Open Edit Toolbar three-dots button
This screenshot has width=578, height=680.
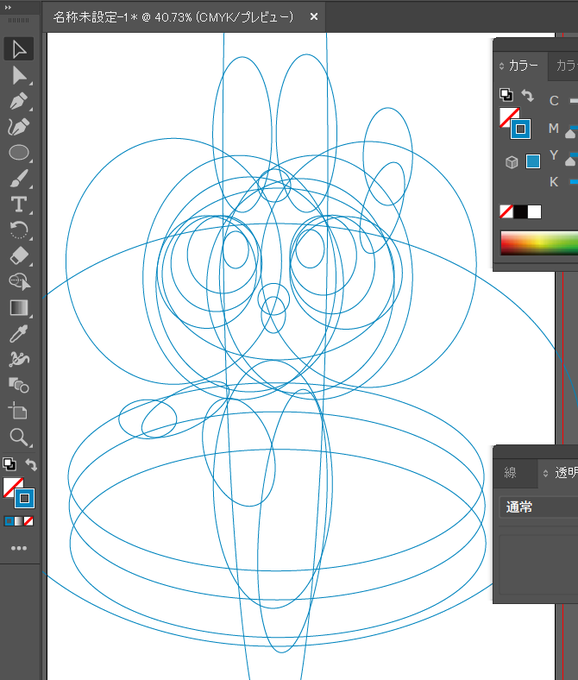tap(19, 548)
